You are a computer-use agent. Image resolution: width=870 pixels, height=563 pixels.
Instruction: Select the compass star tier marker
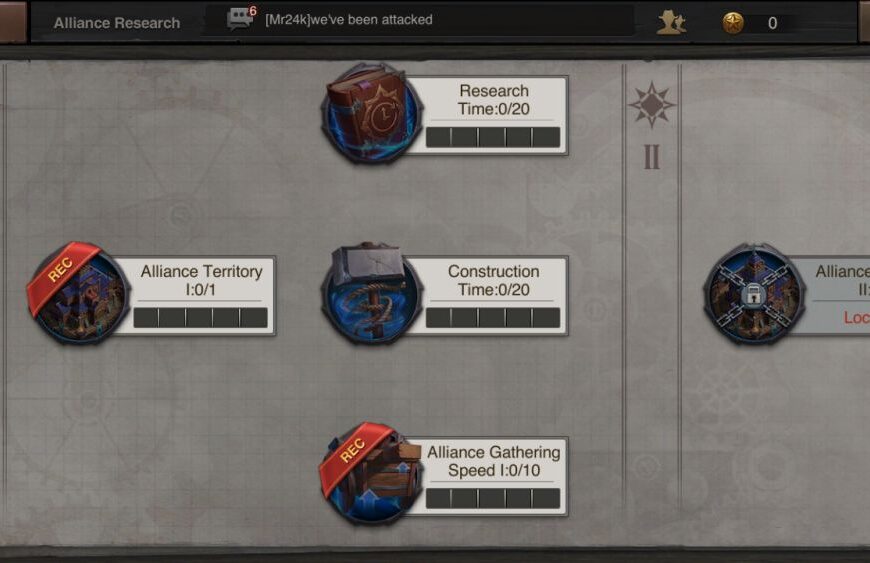tap(651, 104)
